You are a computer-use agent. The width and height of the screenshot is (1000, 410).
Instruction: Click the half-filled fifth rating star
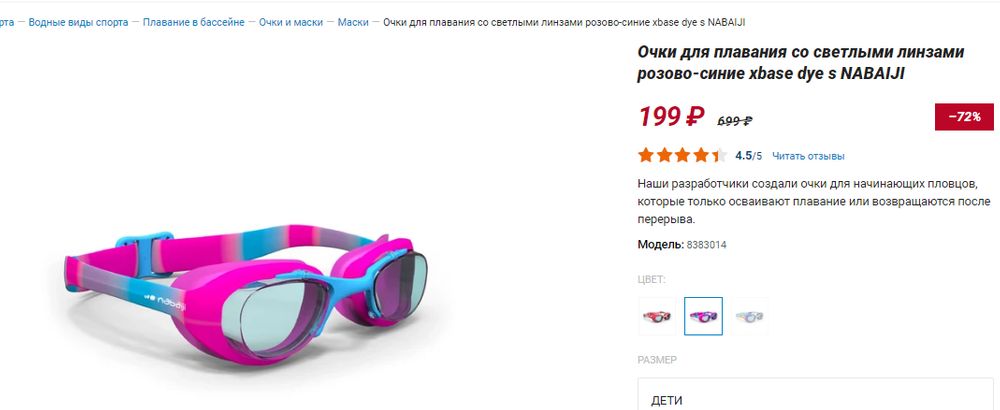click(x=718, y=155)
